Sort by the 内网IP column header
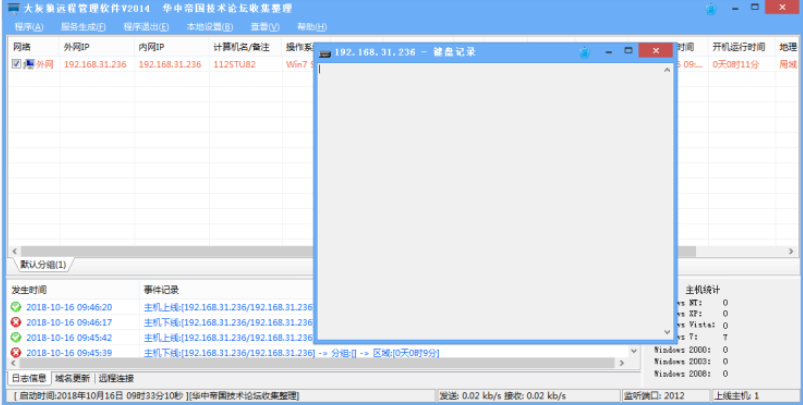Viewport: 803px width, 405px height. [x=172, y=47]
